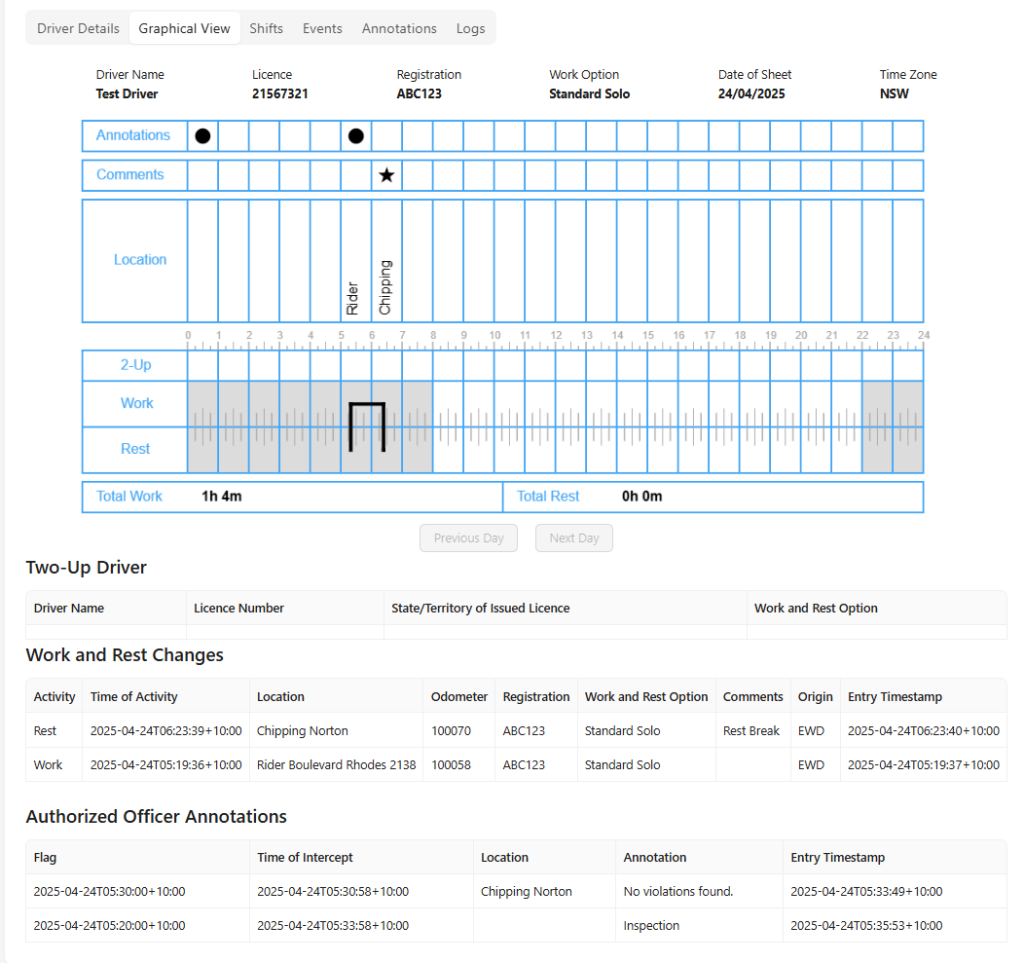This screenshot has height=963, width=1024.
Task: Click the NSW time zone value
Action: pyautogui.click(x=893, y=93)
